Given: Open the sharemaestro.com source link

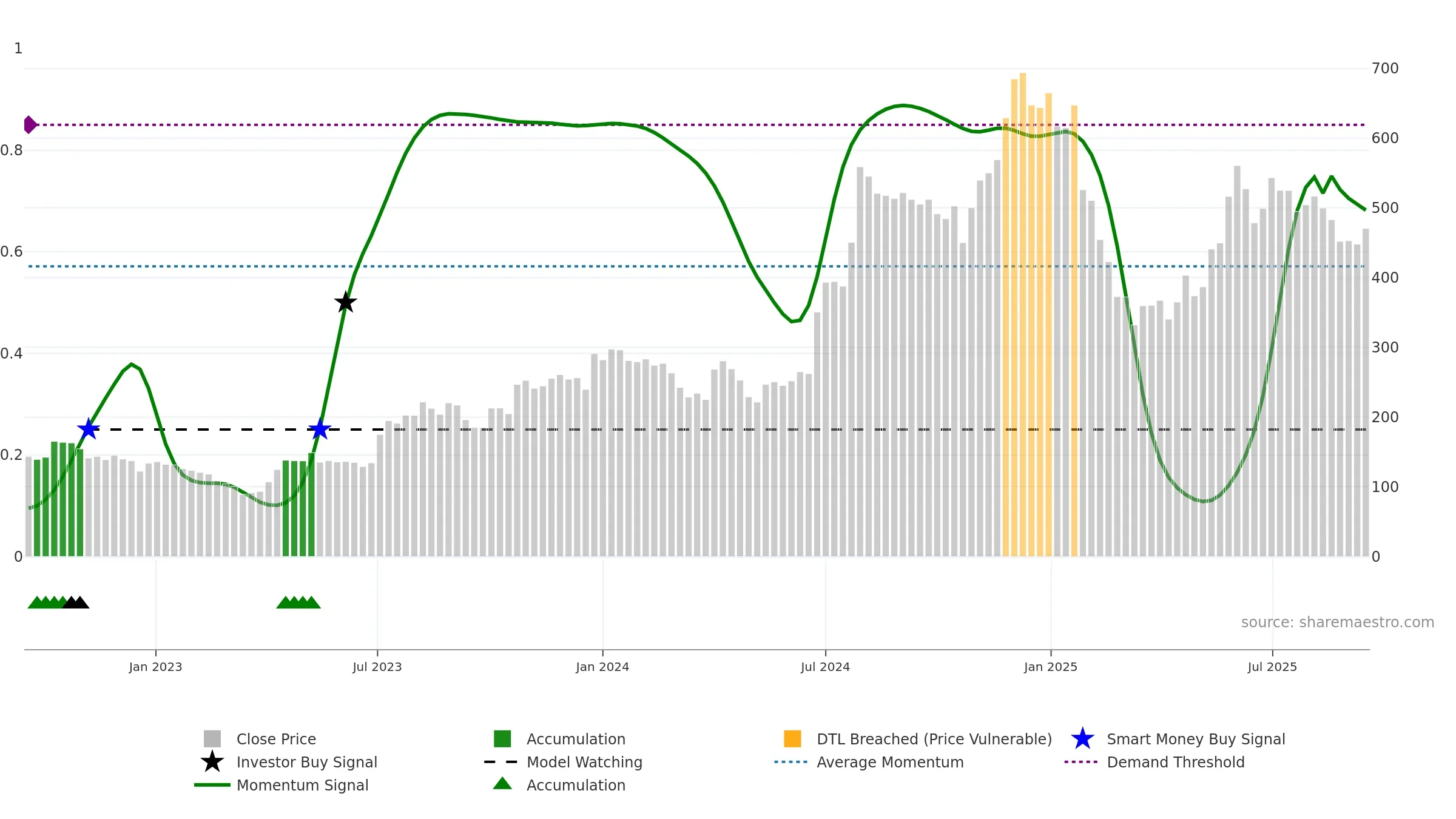Looking at the screenshot, I should pos(1338,622).
